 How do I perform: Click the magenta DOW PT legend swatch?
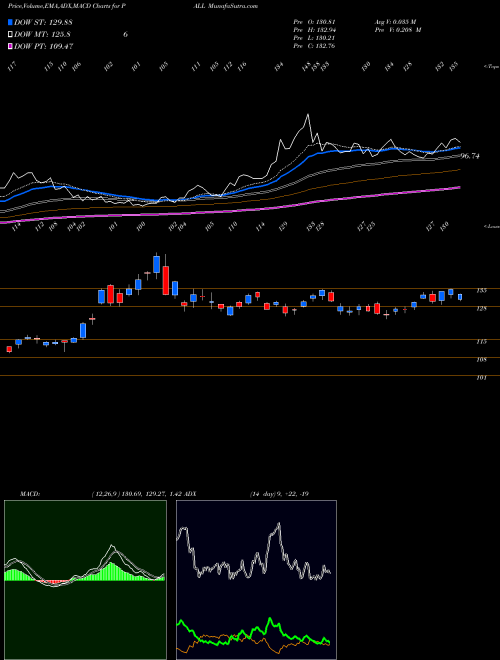pos(10,46)
